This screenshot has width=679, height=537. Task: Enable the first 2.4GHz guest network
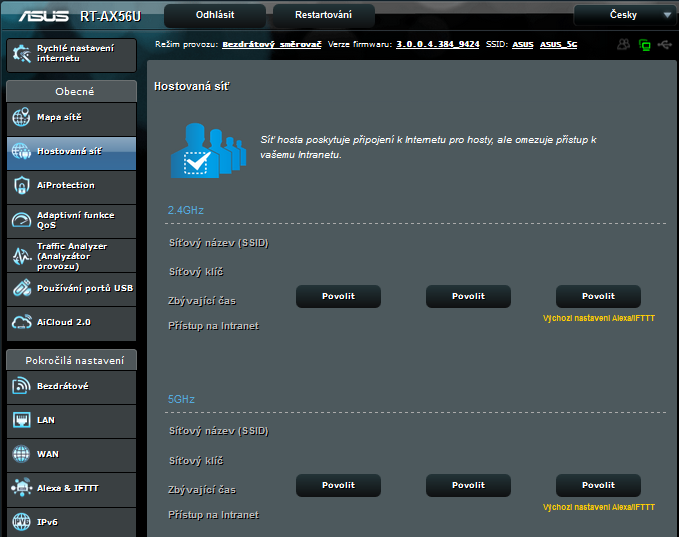[x=338, y=296]
